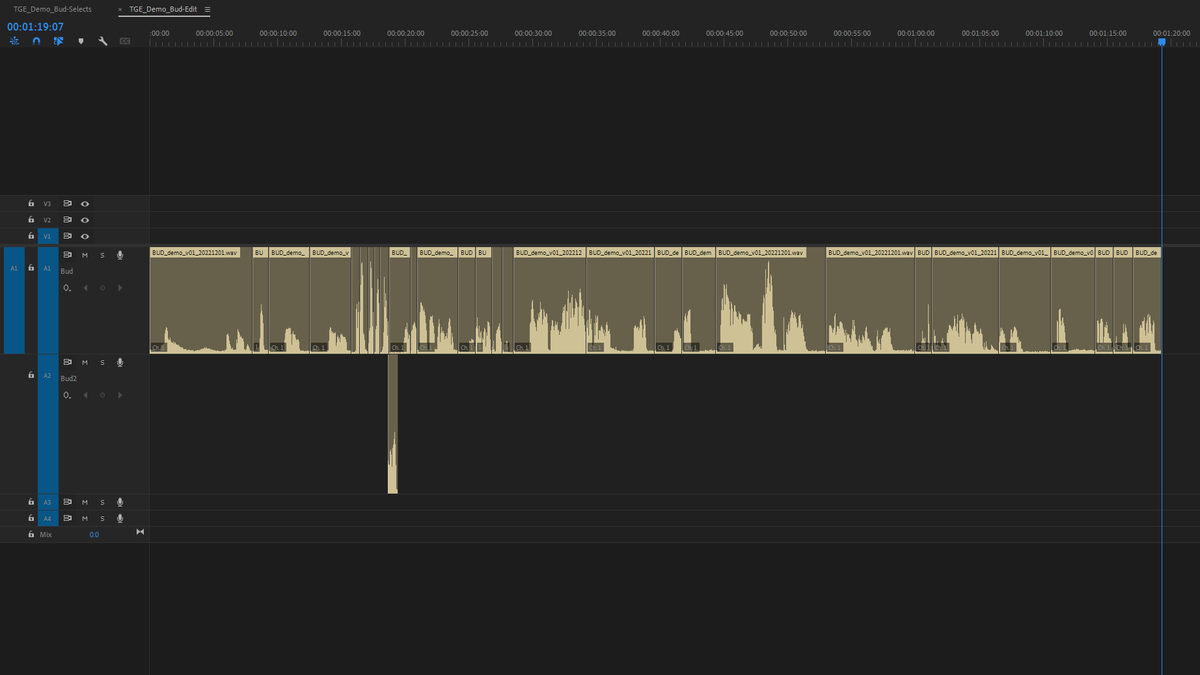Target audio track A3 header
The height and width of the screenshot is (675, 1200).
pos(47,502)
